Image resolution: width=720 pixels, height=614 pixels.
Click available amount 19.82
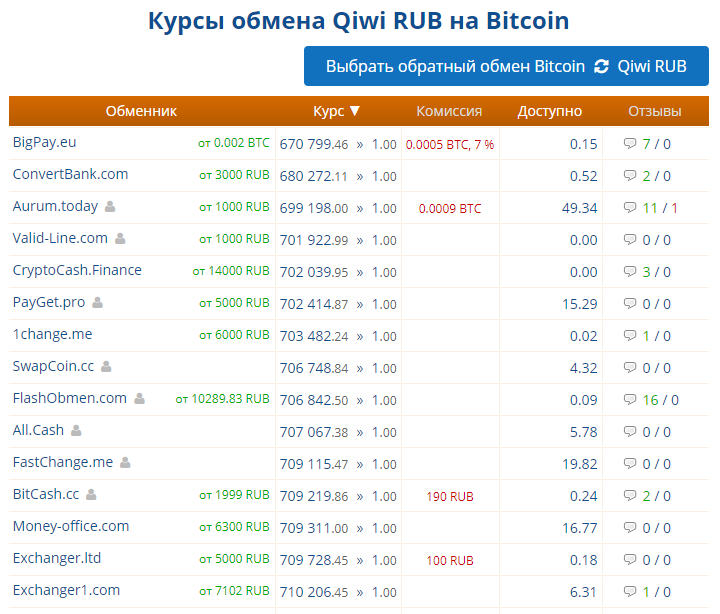[x=579, y=464]
